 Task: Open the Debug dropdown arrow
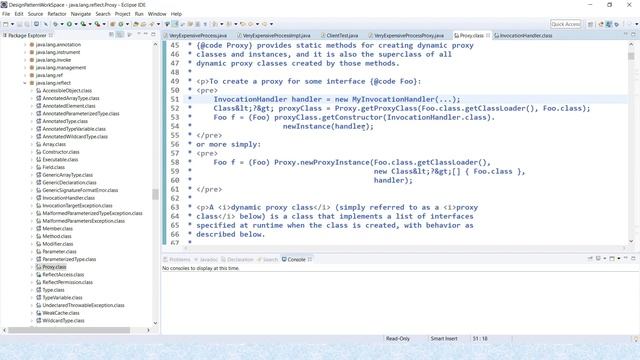(x=62, y=24)
